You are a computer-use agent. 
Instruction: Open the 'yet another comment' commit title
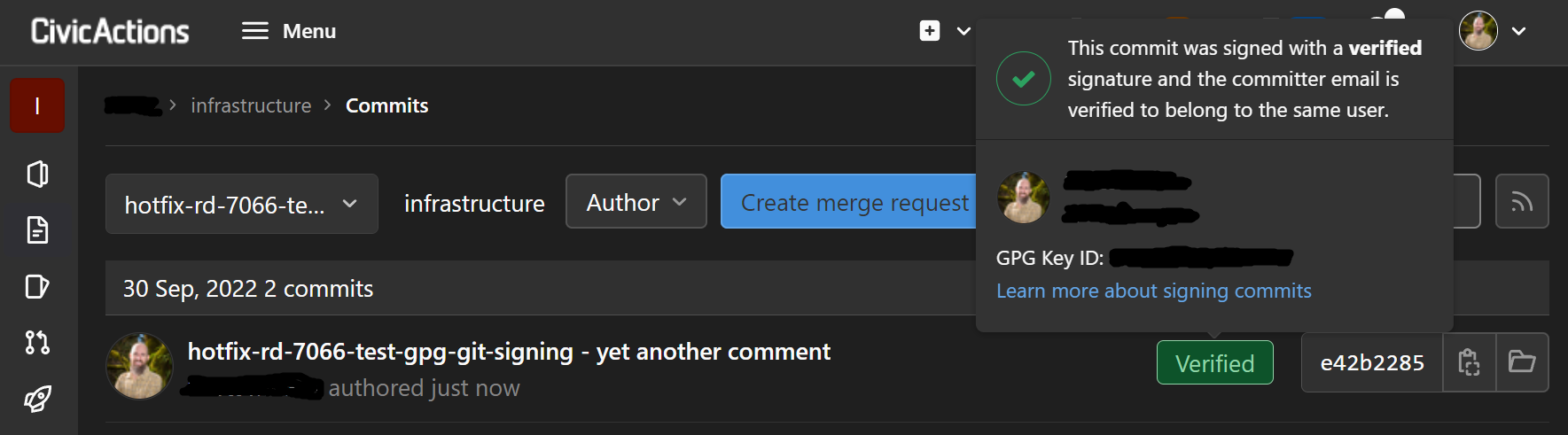(509, 352)
